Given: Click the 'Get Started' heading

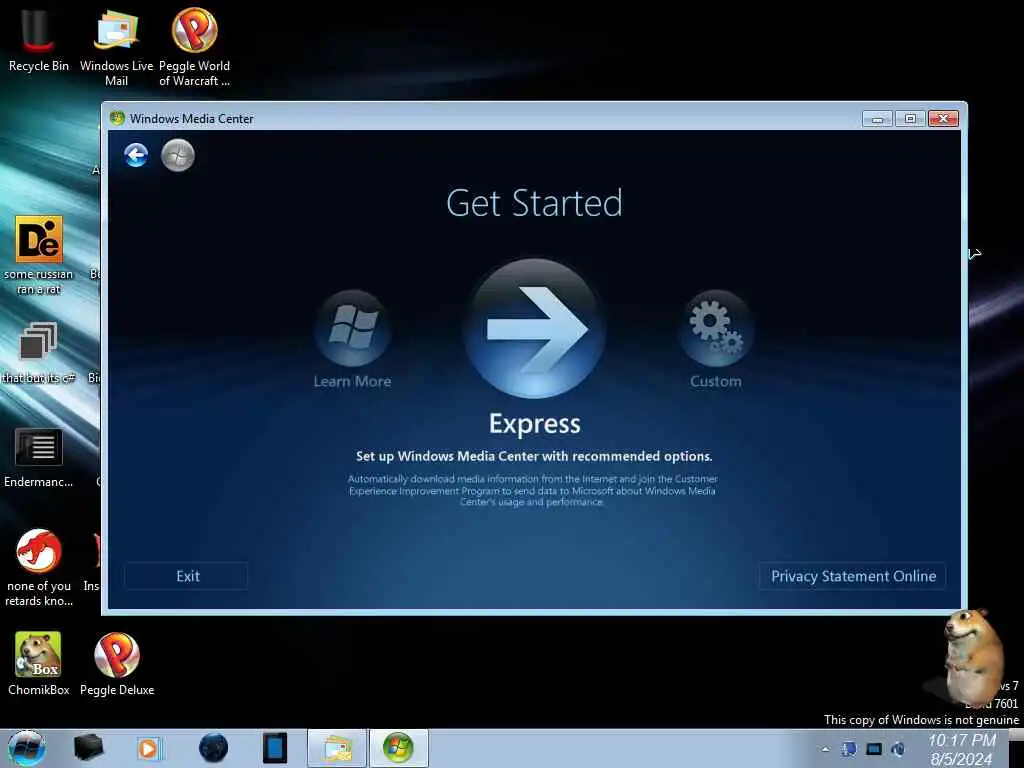Looking at the screenshot, I should coord(534,203).
